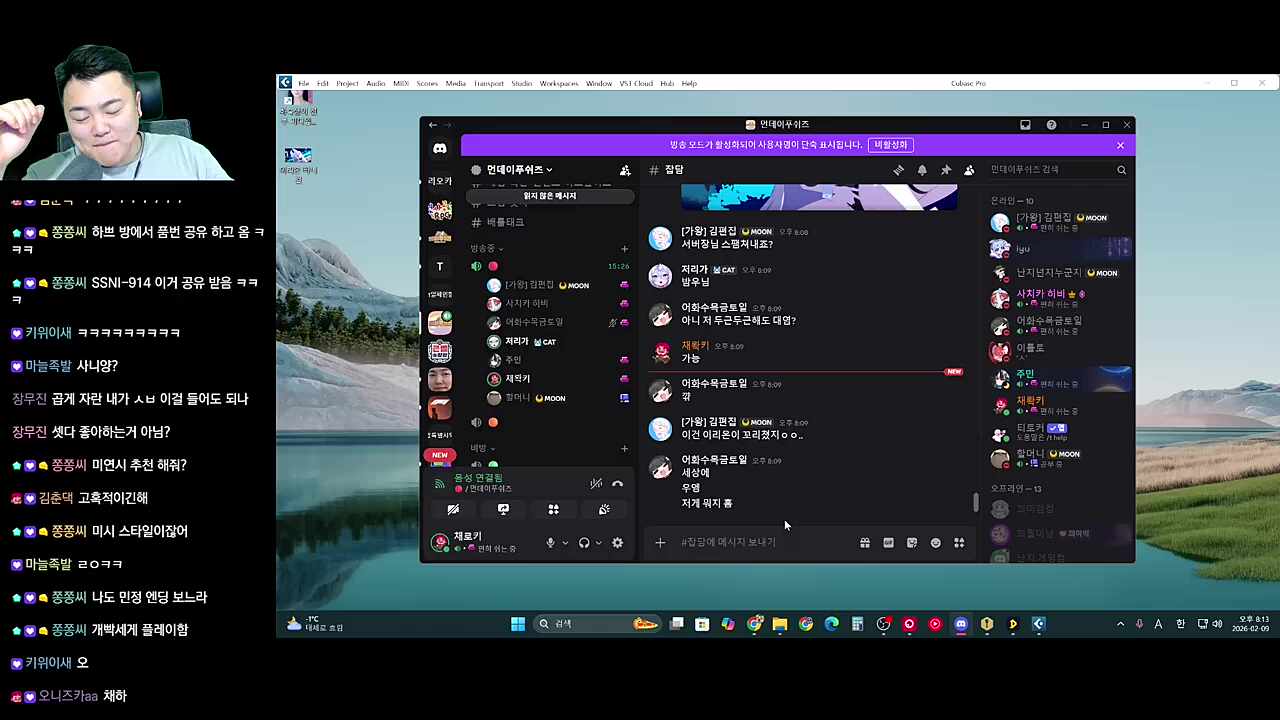Screen dimensions: 1280x720
Task: Open the emoji picker in message bar
Action: pyautogui.click(x=935, y=543)
